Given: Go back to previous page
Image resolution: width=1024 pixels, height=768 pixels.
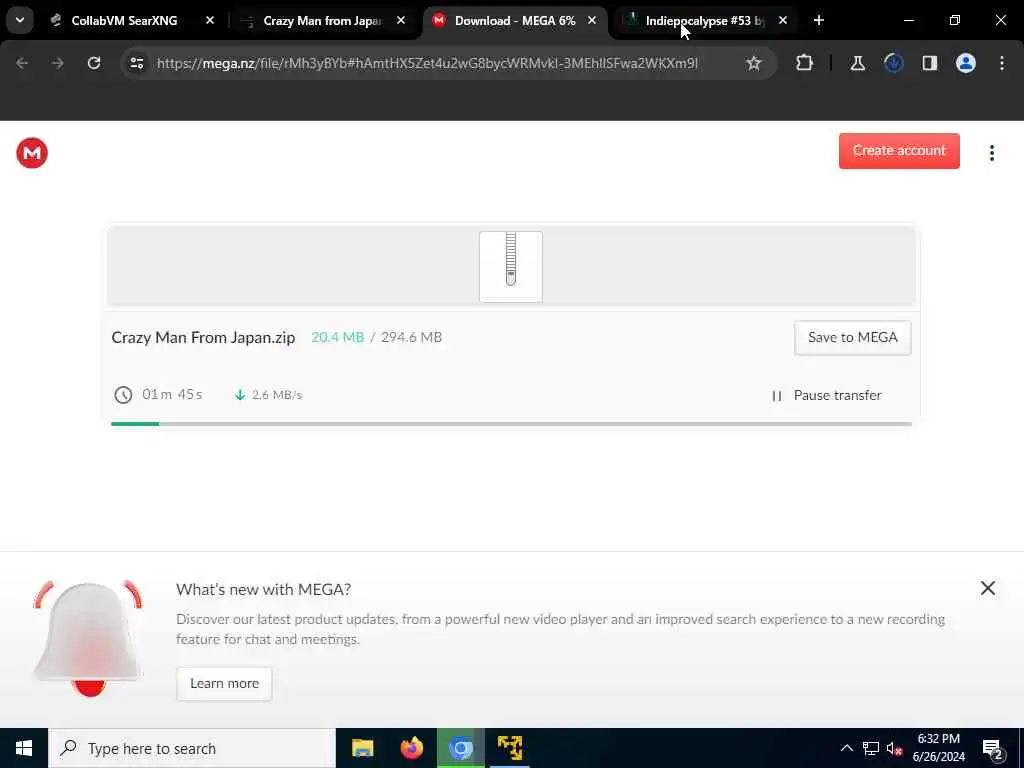Looking at the screenshot, I should point(22,63).
